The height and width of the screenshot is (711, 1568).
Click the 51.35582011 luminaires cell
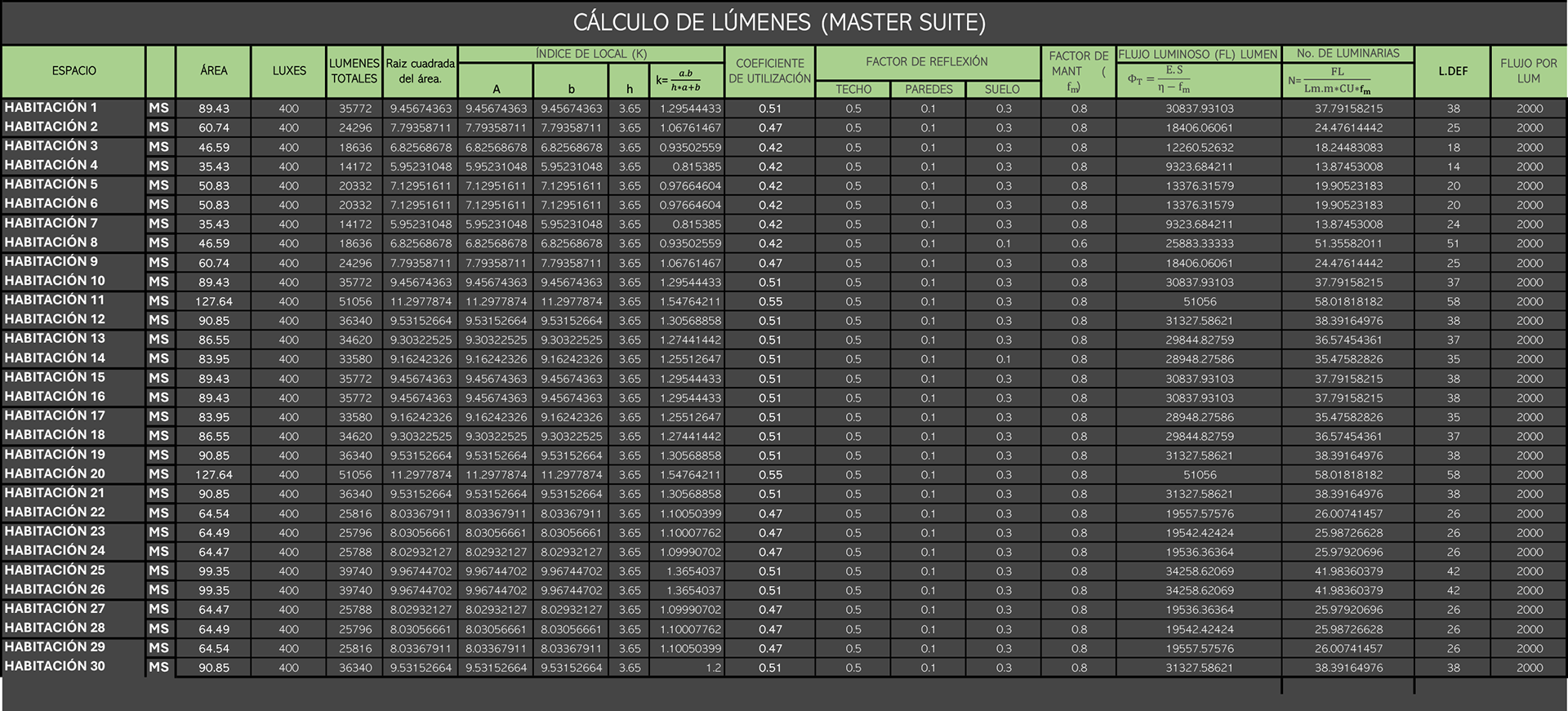[1348, 243]
